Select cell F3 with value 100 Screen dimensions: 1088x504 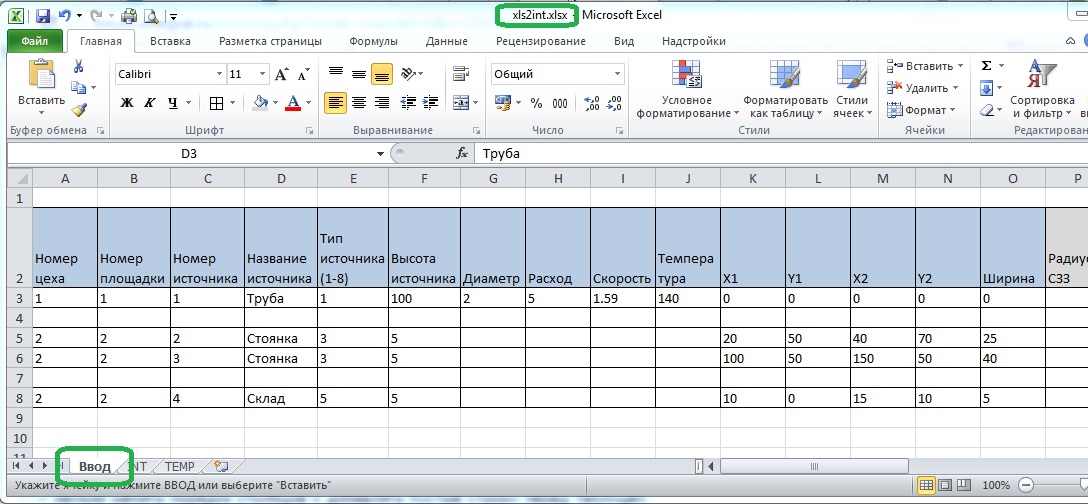pyautogui.click(x=425, y=299)
